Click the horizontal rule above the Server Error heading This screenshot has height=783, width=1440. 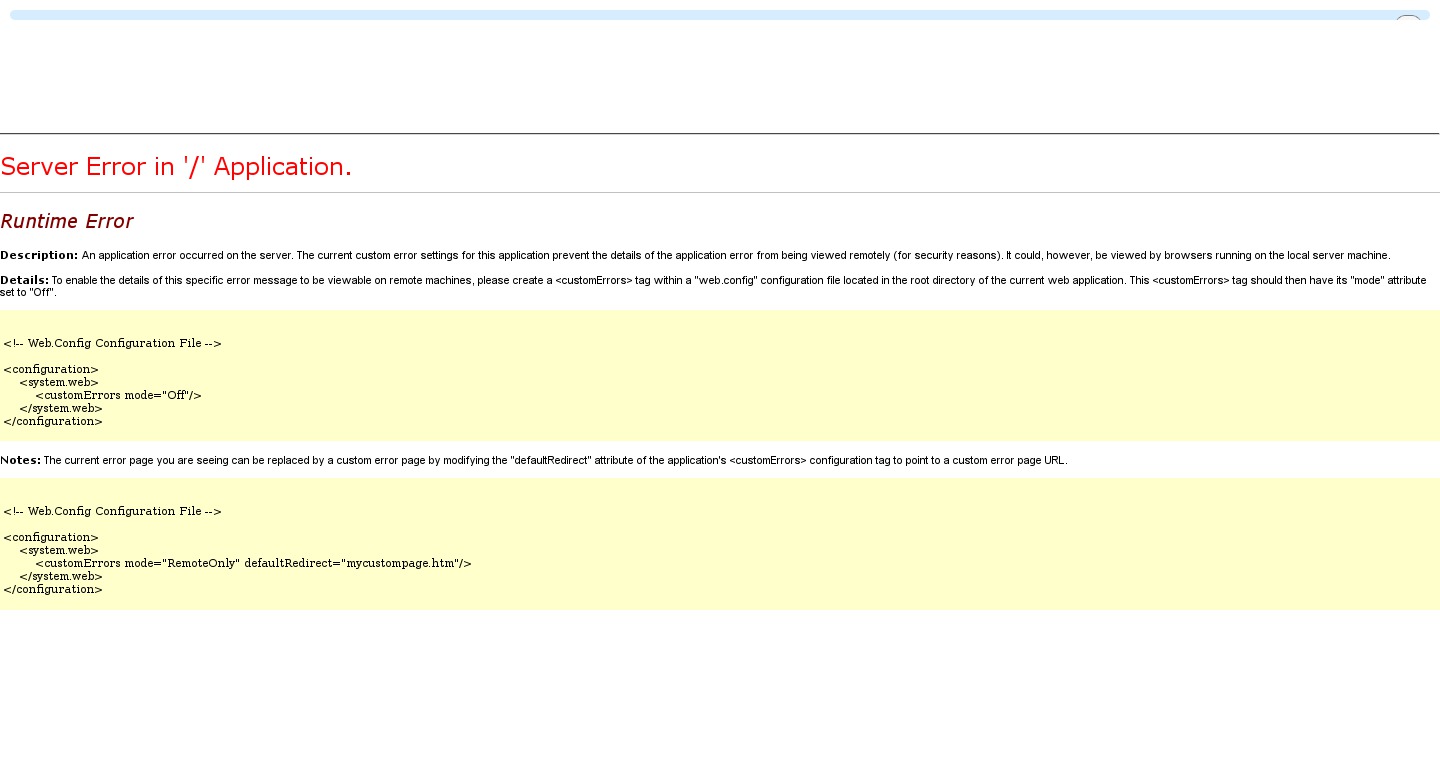pos(720,133)
